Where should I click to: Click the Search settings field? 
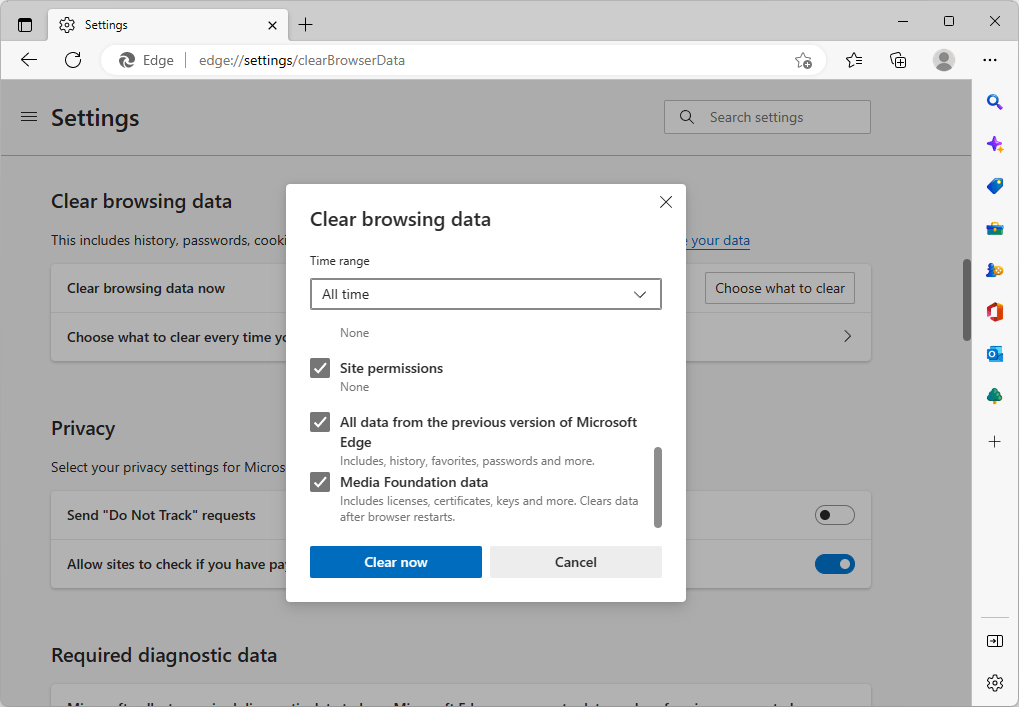767,117
